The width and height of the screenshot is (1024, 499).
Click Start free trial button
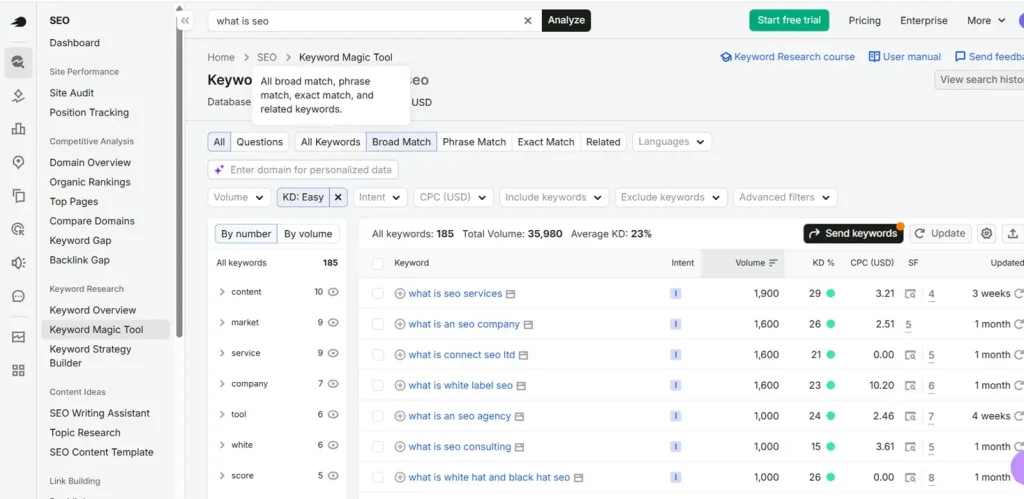[x=789, y=20]
